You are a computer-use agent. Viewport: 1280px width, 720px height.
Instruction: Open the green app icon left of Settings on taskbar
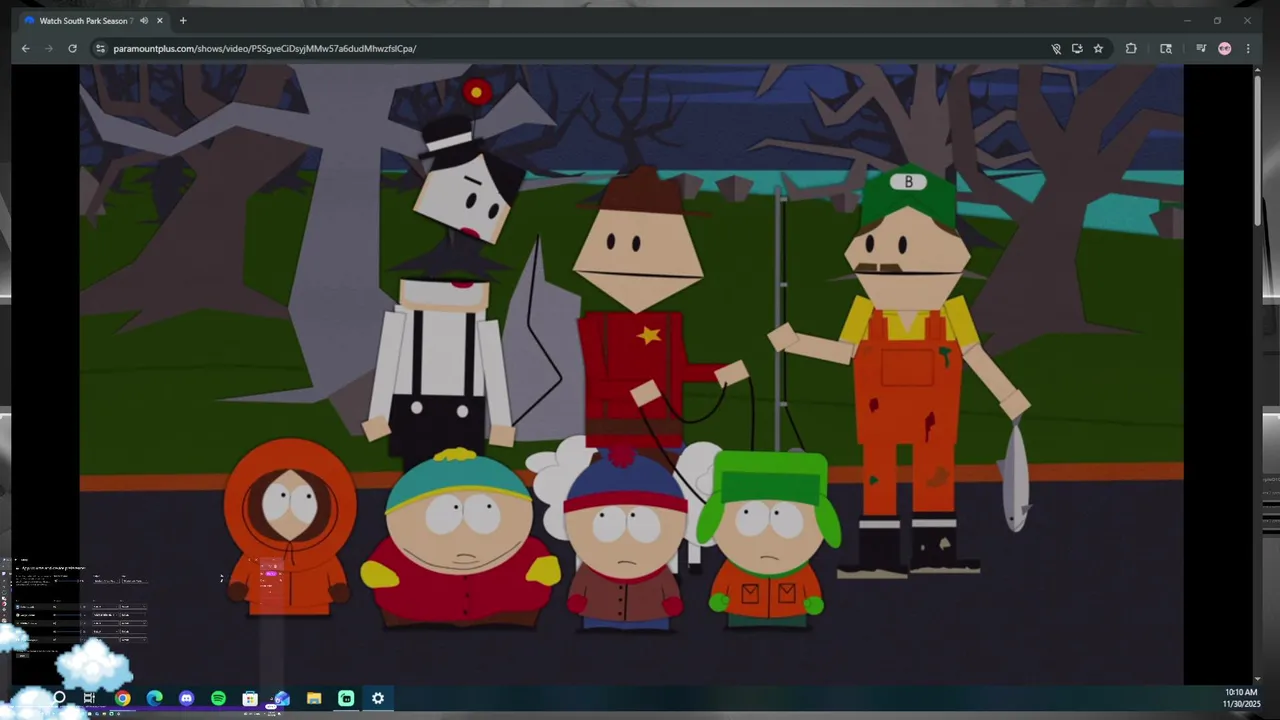coord(346,698)
